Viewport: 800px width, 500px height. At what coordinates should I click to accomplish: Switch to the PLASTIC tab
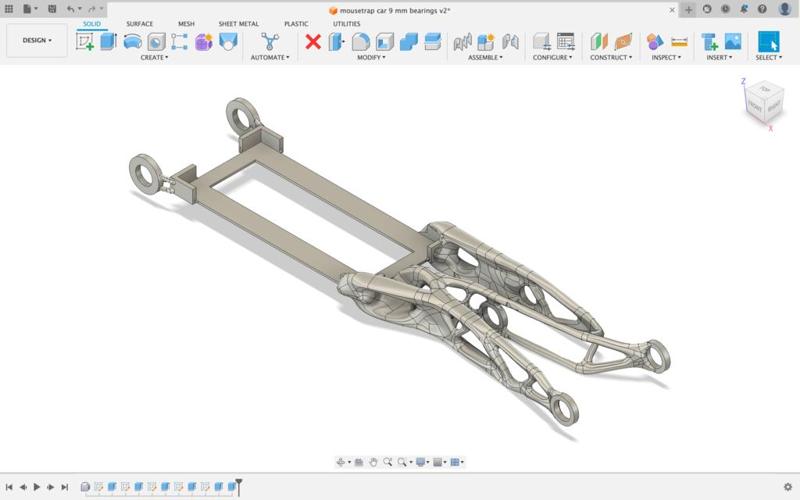[x=296, y=24]
